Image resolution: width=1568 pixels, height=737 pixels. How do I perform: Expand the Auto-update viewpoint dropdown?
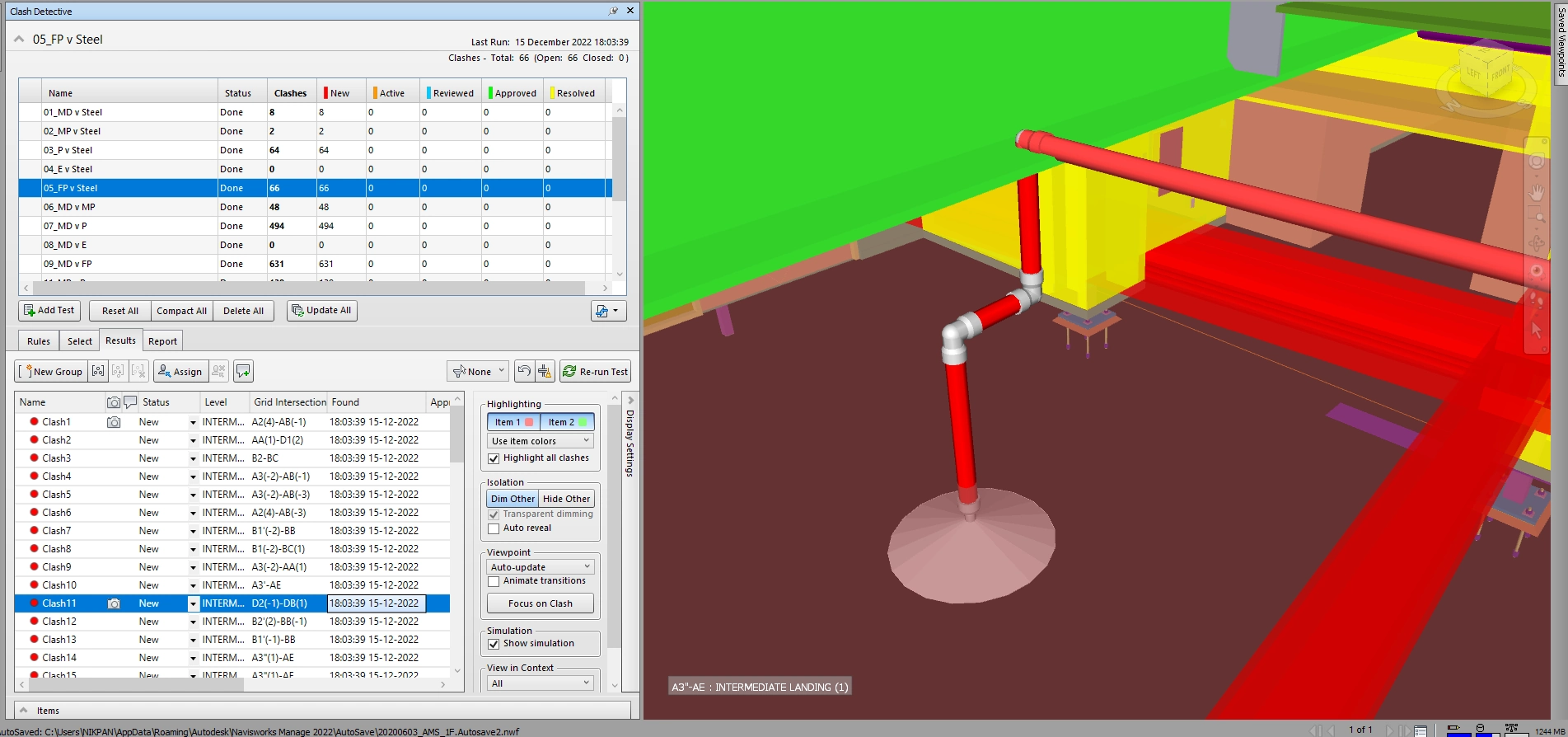coord(541,567)
